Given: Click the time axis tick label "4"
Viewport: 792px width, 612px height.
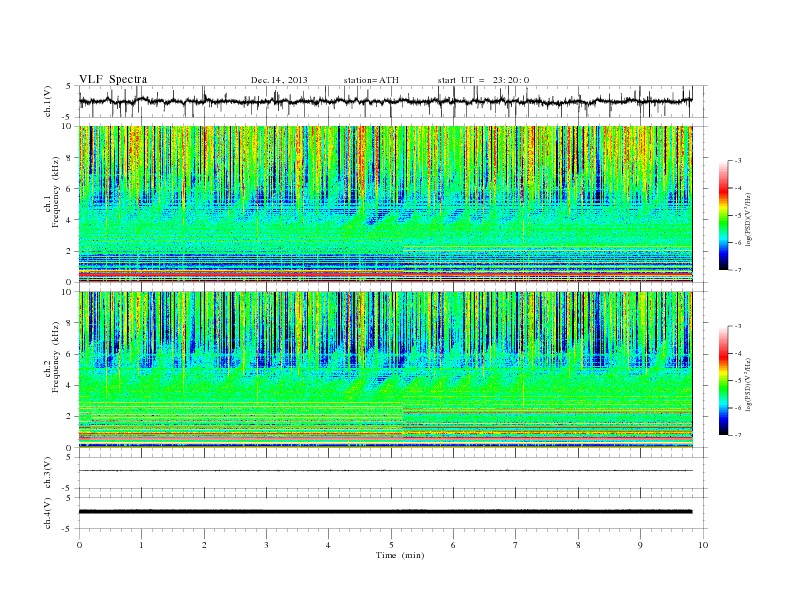Looking at the screenshot, I should [x=328, y=545].
